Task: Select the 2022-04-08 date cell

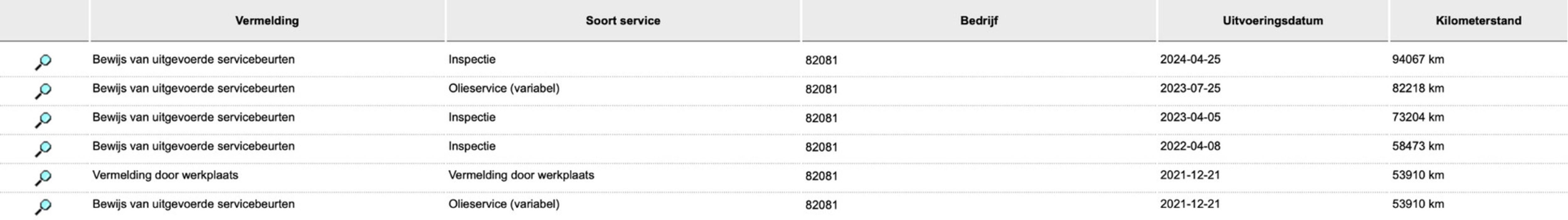Action: click(x=1190, y=146)
